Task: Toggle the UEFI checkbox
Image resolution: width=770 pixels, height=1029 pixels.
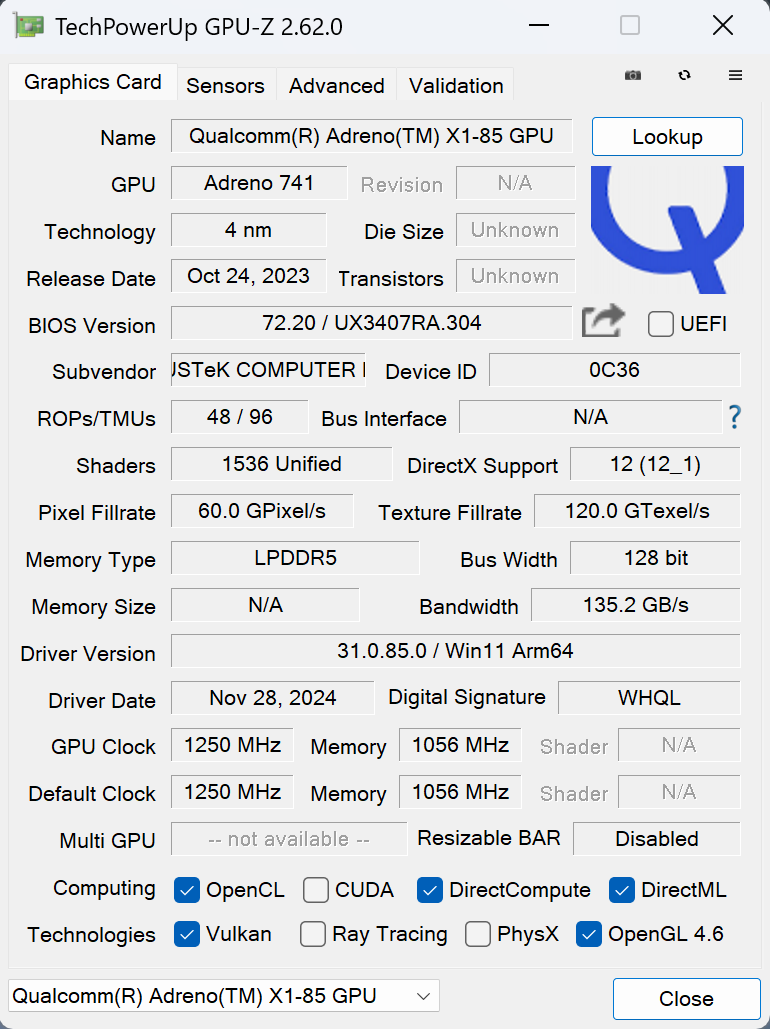Action: point(660,324)
